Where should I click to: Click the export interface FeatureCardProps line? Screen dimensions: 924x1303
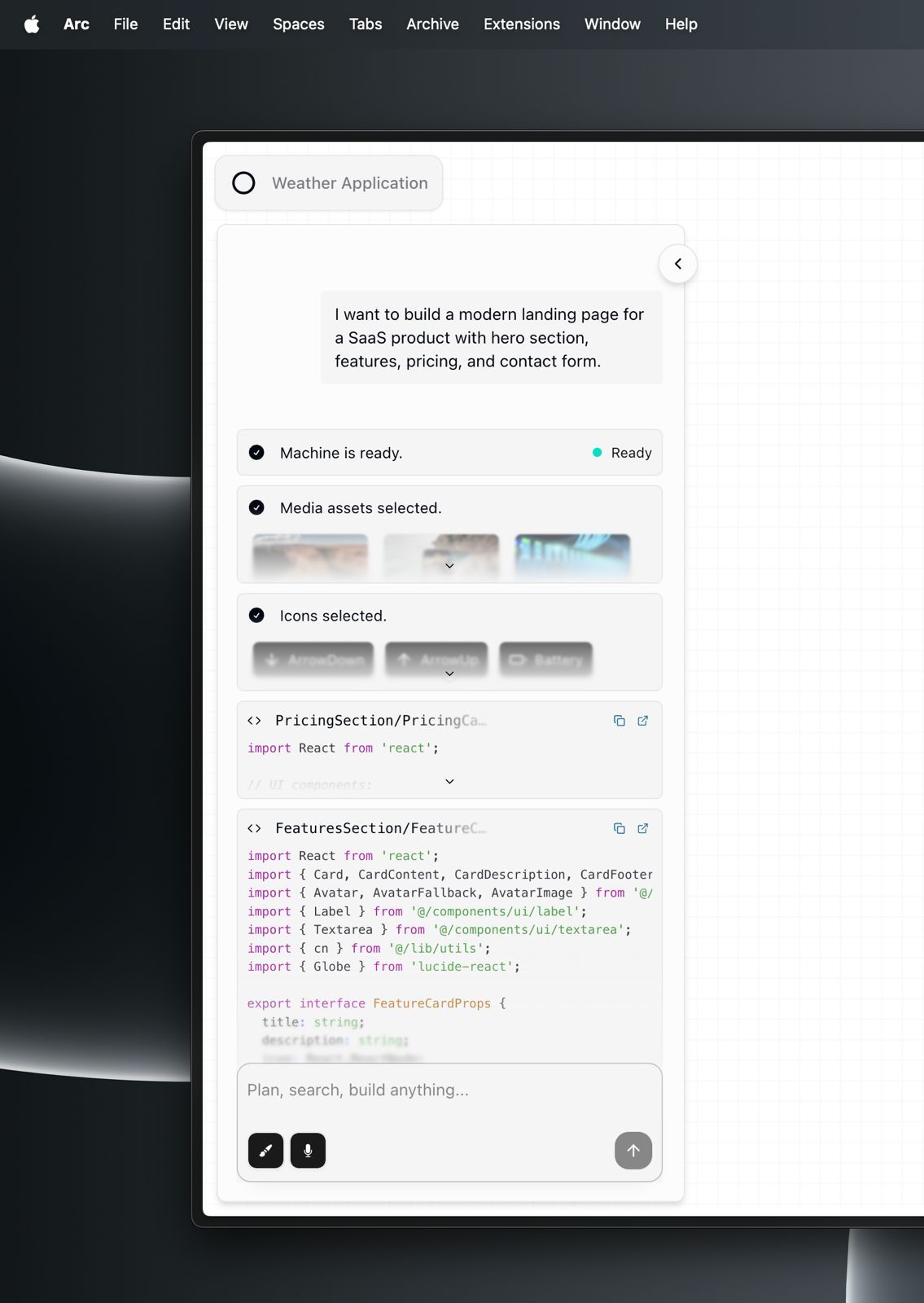coord(377,1003)
